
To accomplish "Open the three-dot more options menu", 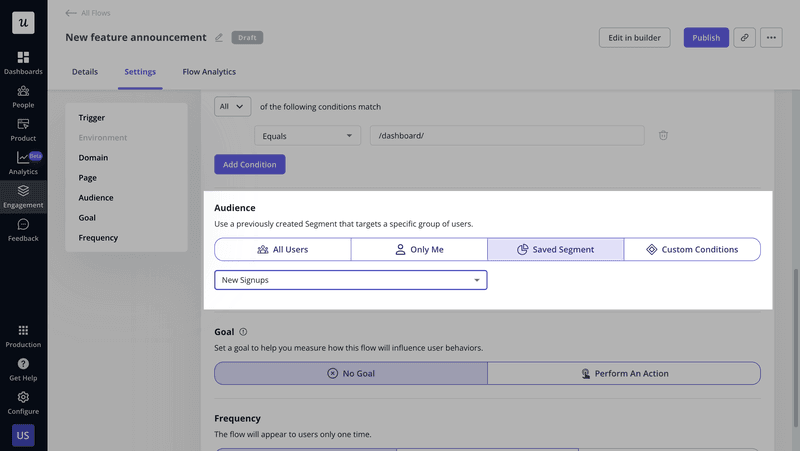I will tap(771, 38).
